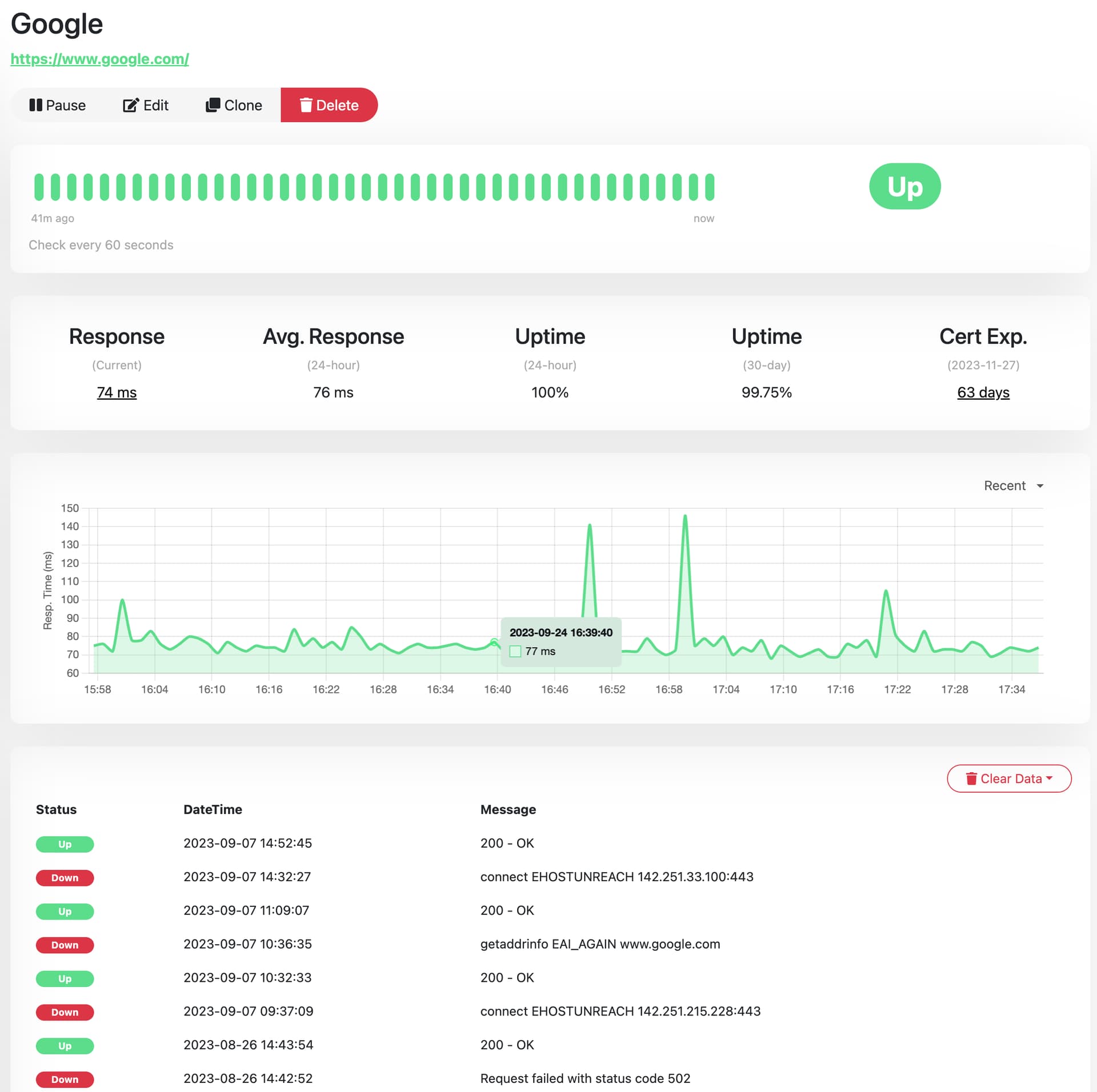Click the Down badge for 2023-09-07 14:32:27

(65, 878)
